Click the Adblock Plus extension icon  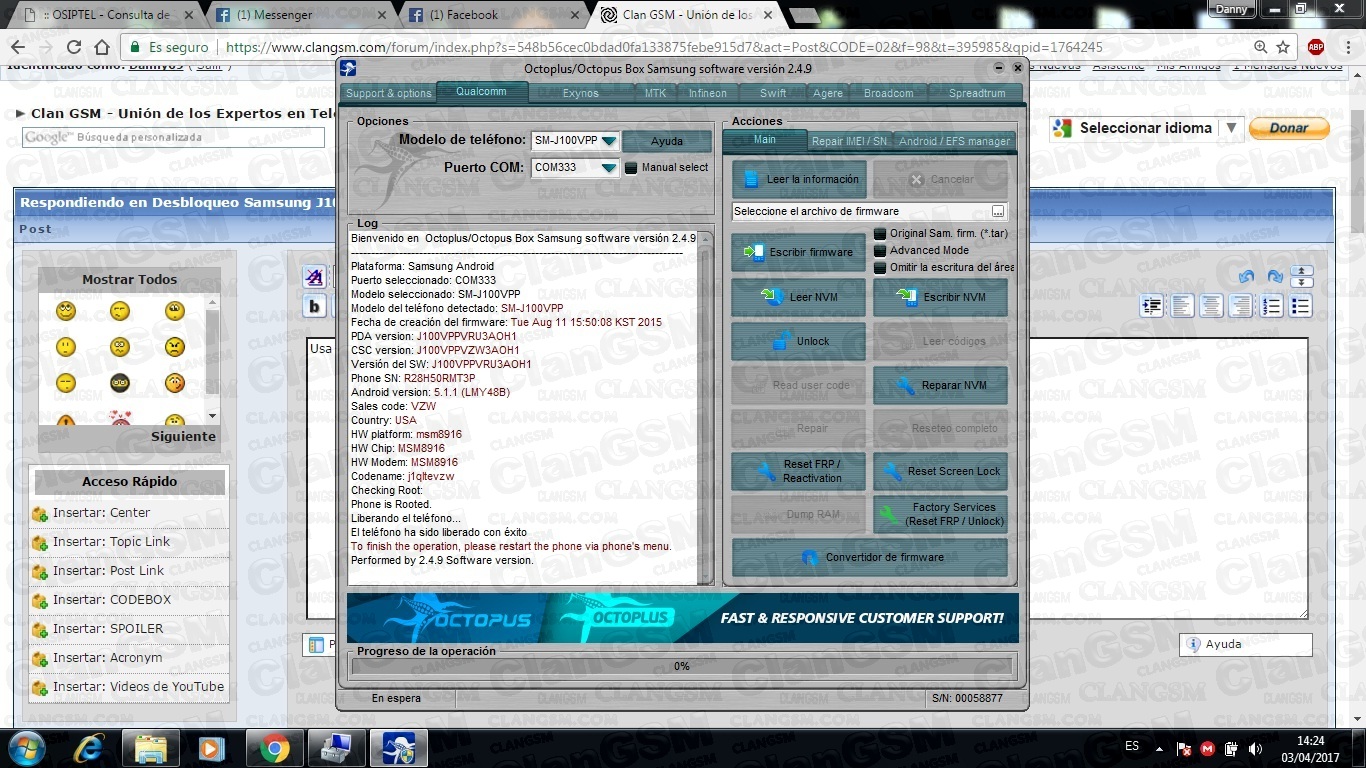[x=1316, y=47]
